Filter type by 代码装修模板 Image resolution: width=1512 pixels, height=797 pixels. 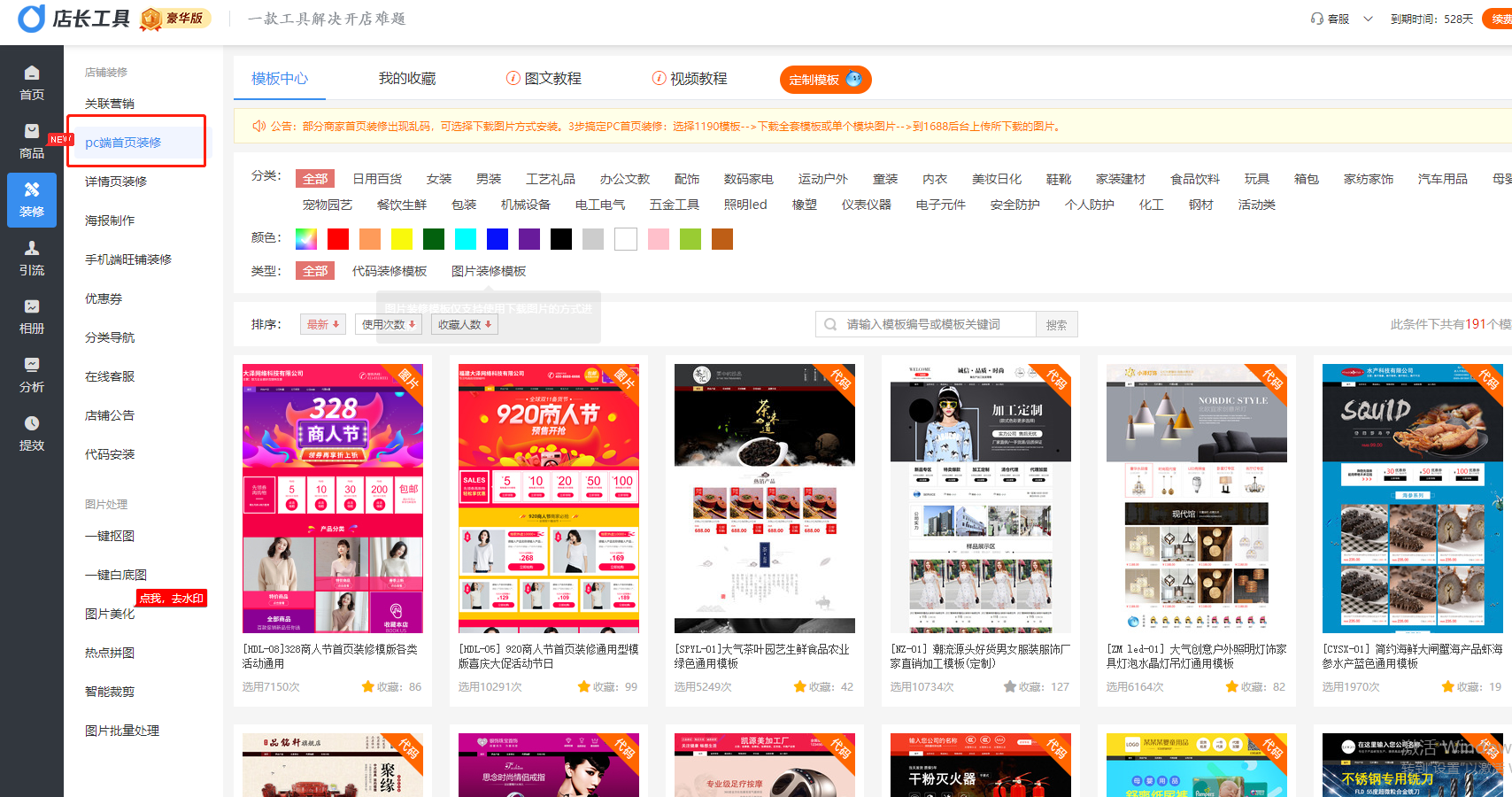390,271
